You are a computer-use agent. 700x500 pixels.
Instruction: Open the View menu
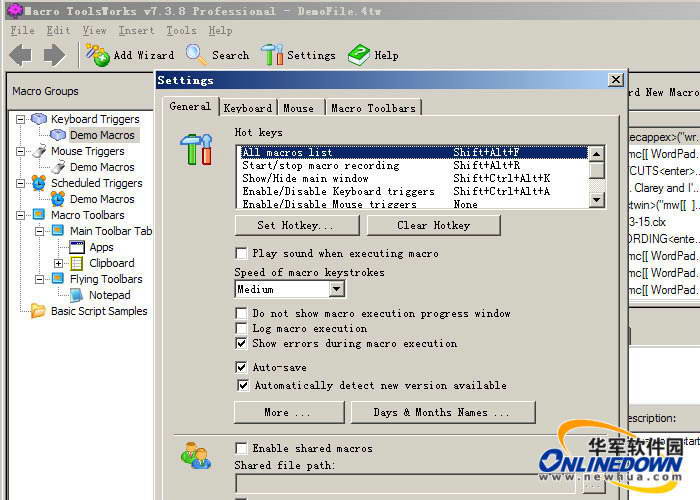(95, 30)
